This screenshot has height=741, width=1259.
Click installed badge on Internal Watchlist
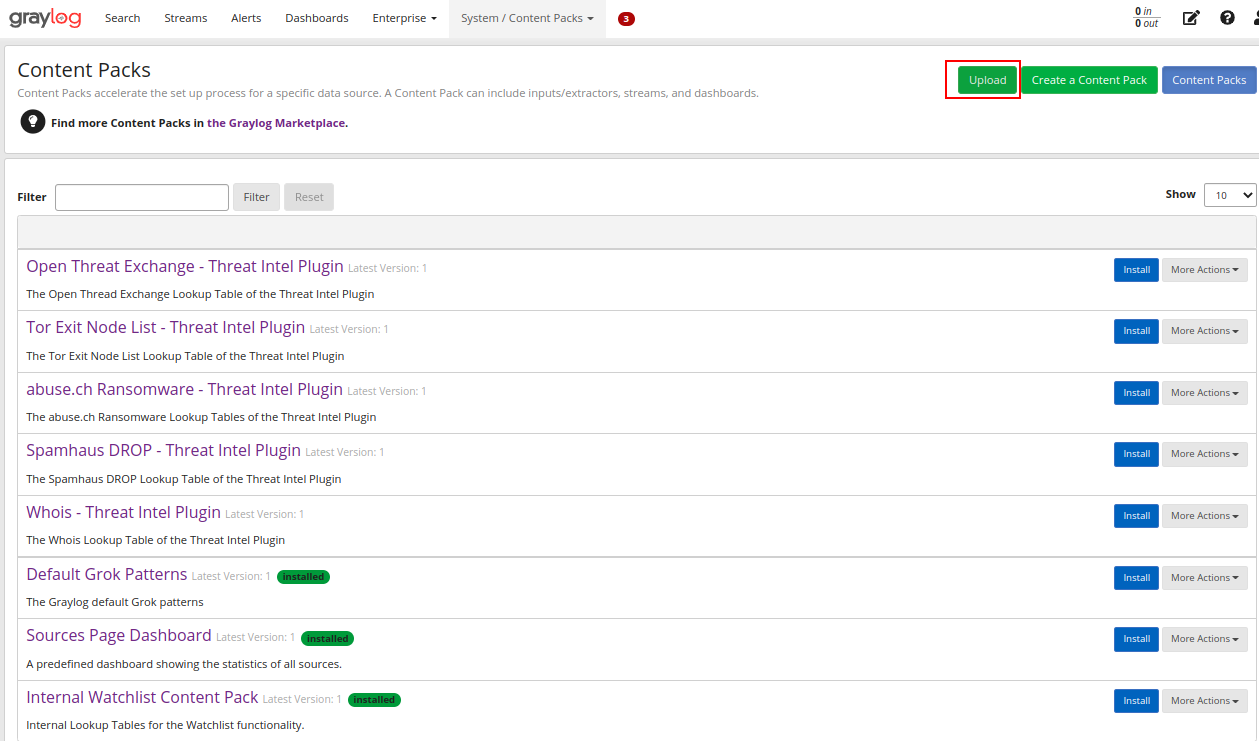tap(374, 700)
